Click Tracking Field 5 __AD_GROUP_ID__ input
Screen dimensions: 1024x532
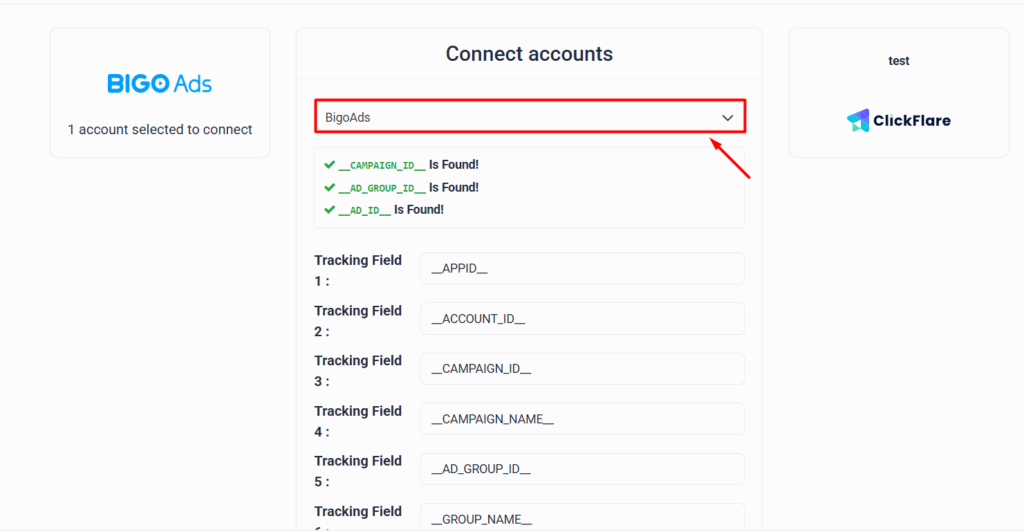click(582, 469)
